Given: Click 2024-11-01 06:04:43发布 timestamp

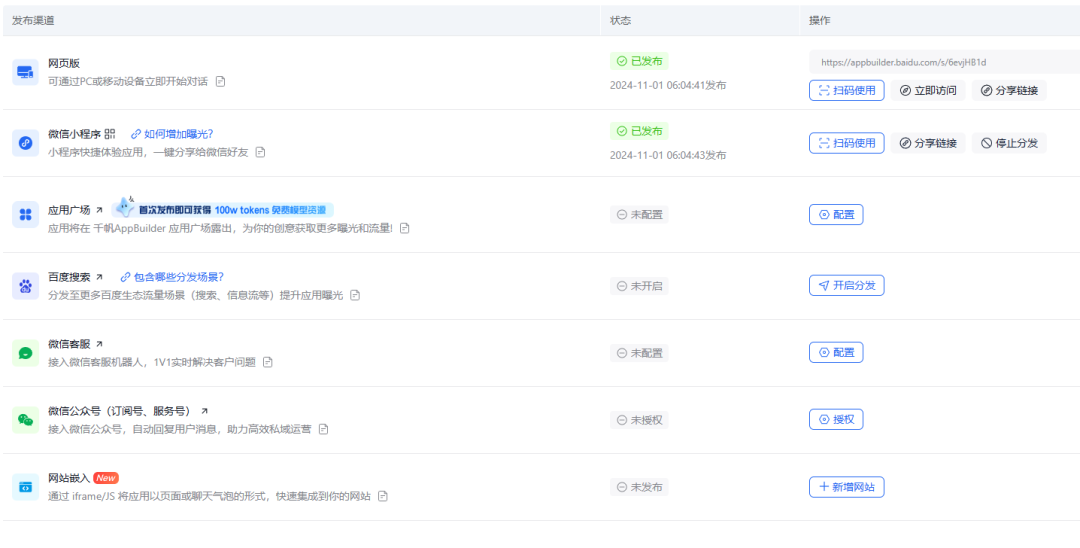Looking at the screenshot, I should (668, 156).
